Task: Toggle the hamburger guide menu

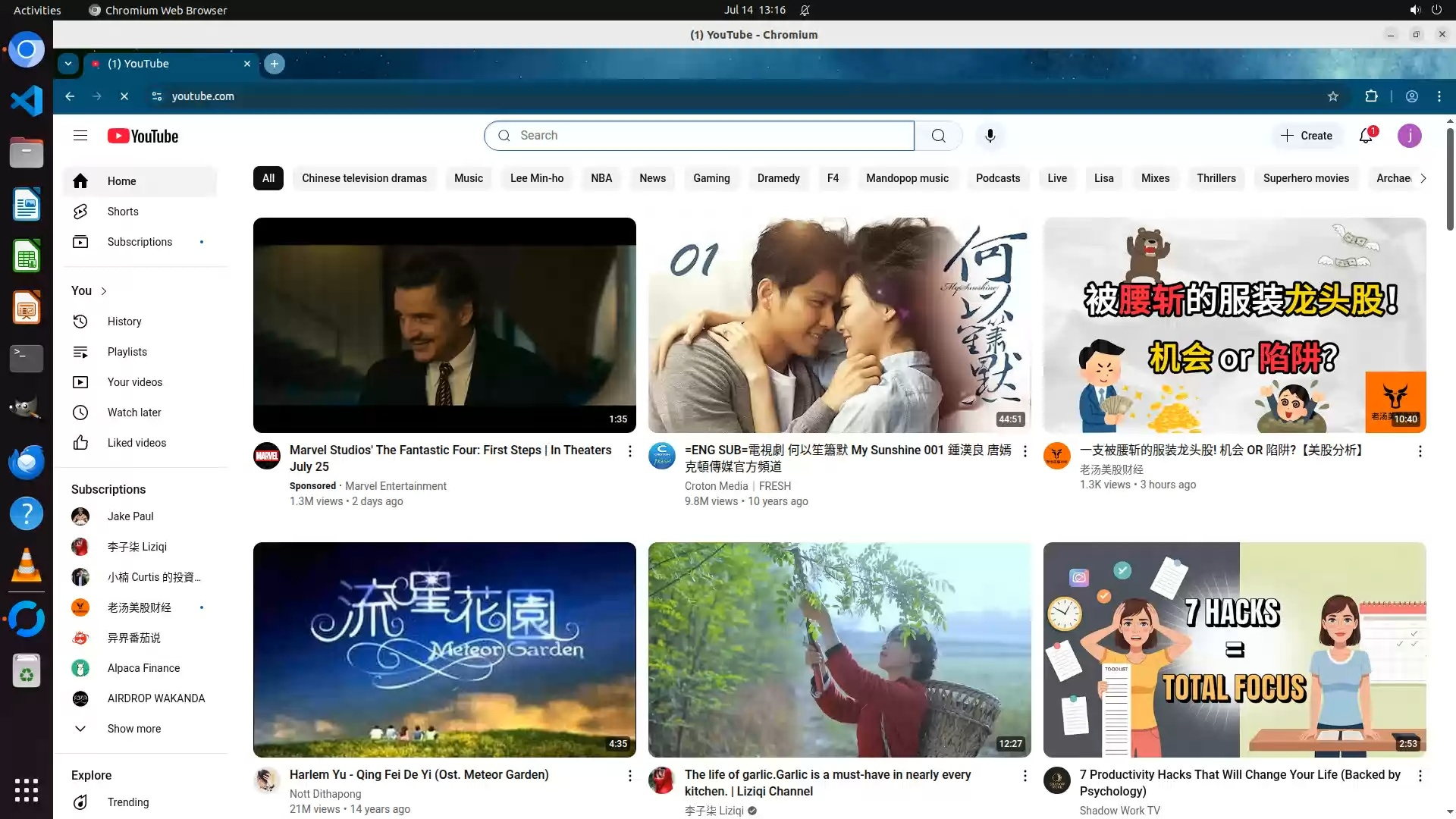Action: 80,136
